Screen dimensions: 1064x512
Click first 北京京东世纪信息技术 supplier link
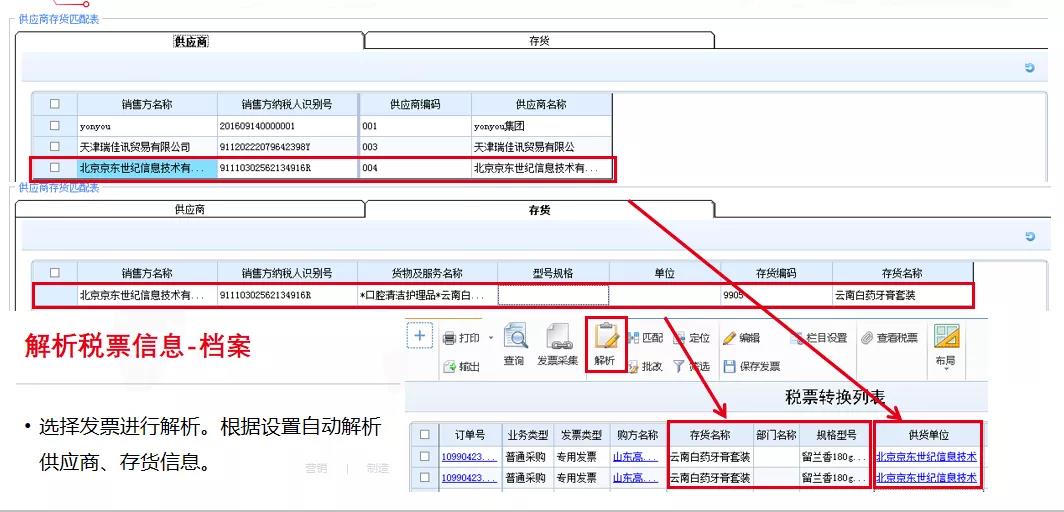pyautogui.click(x=926, y=457)
